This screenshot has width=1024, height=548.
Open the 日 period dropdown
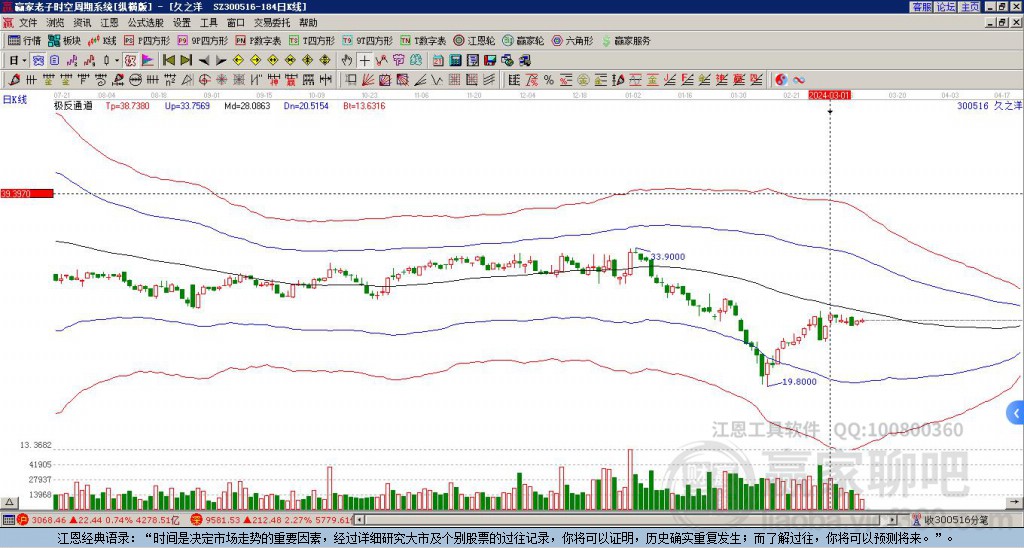[x=17, y=61]
